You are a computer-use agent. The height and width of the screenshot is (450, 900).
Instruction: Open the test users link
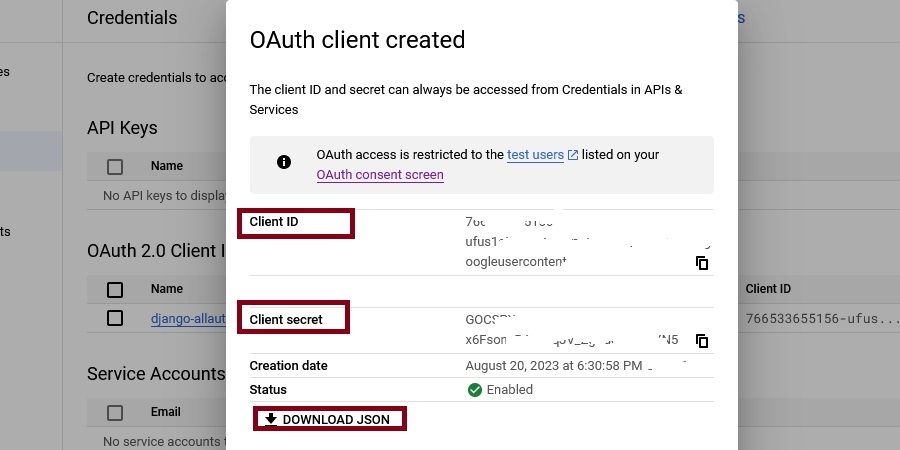pyautogui.click(x=535, y=155)
